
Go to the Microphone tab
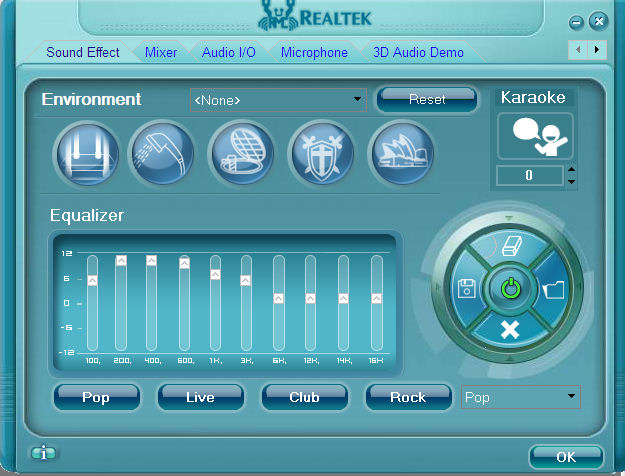314,52
